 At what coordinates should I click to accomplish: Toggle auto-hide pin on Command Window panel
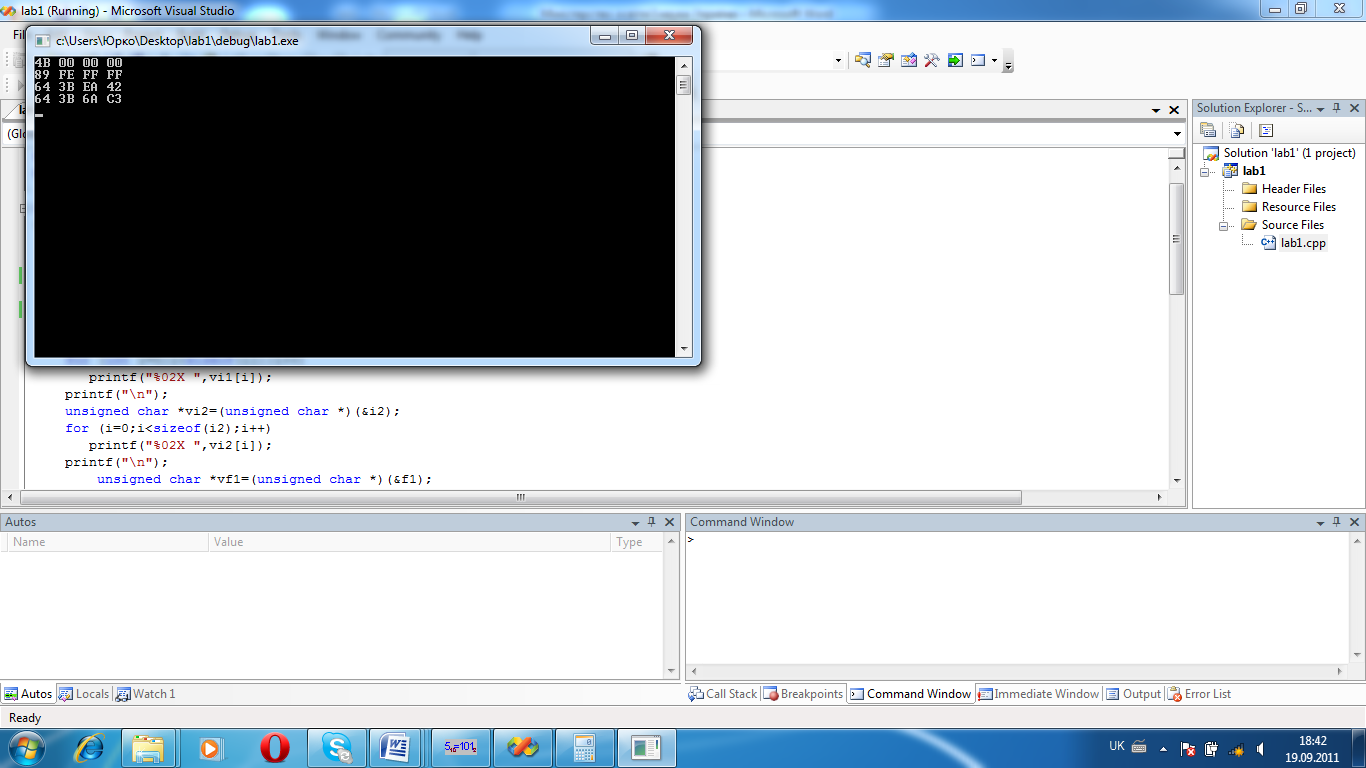tap(1337, 522)
